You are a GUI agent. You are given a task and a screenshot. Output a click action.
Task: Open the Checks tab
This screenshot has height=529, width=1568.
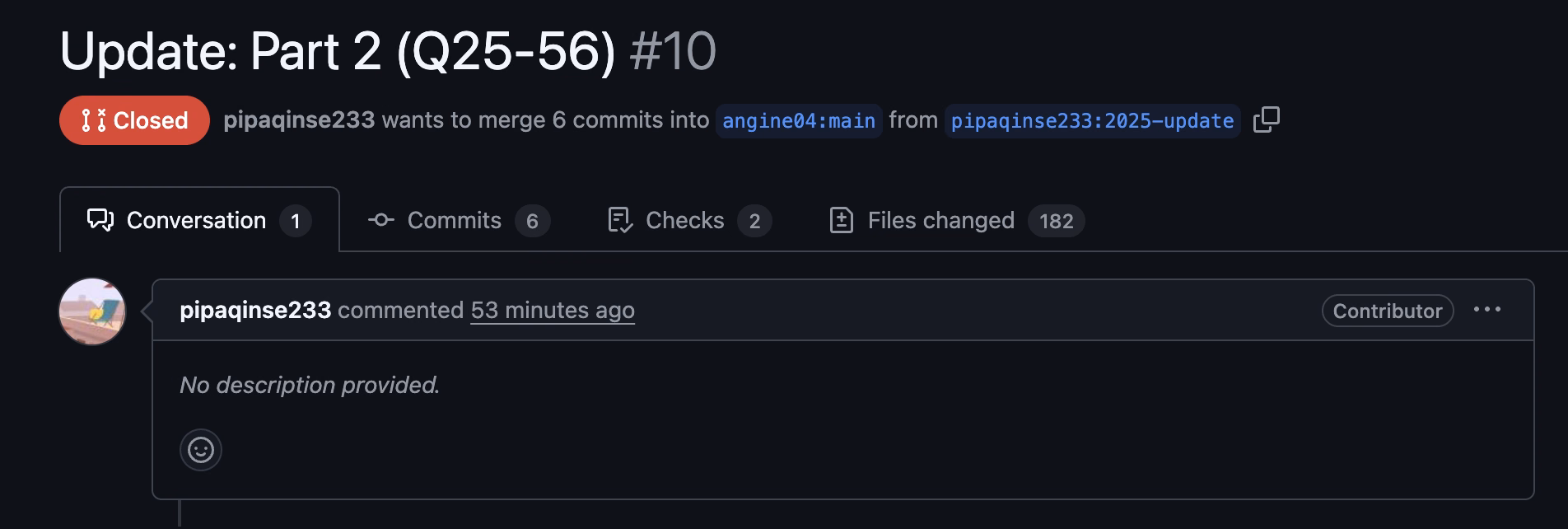(x=688, y=220)
